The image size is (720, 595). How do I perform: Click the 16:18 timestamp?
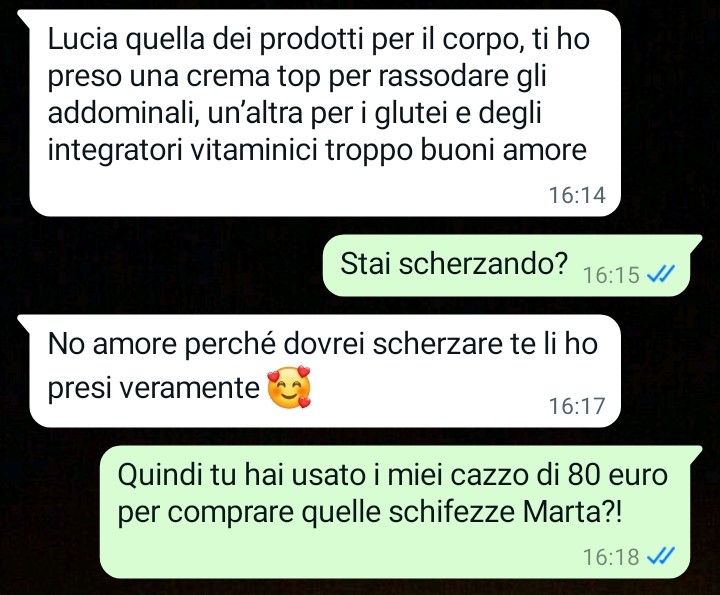point(611,557)
